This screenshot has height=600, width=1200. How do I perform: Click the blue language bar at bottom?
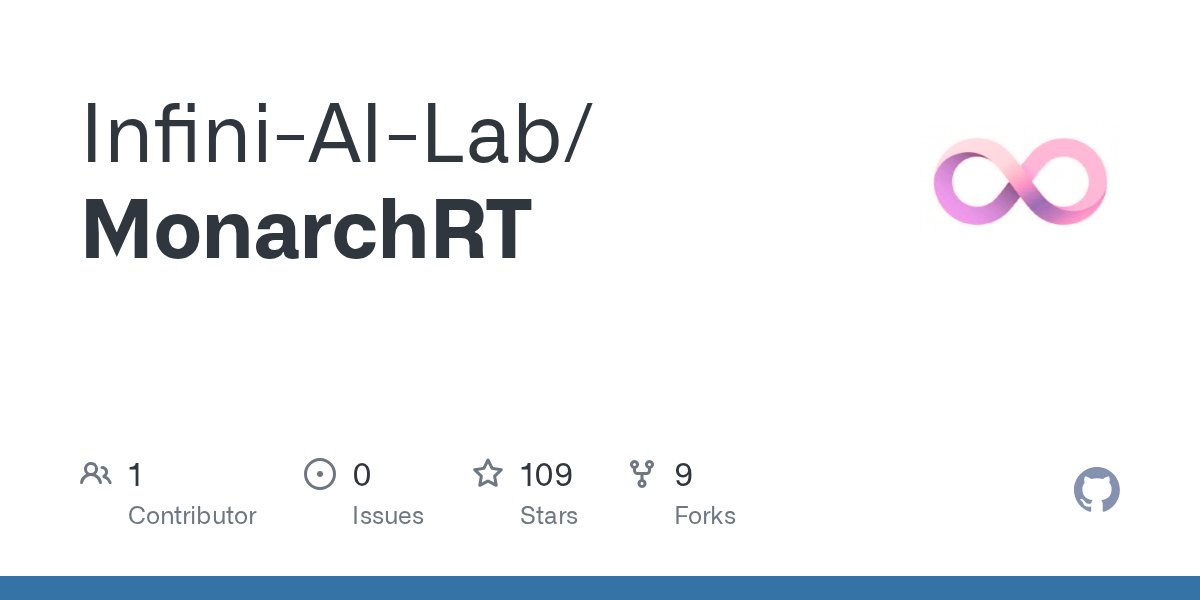pyautogui.click(x=600, y=588)
